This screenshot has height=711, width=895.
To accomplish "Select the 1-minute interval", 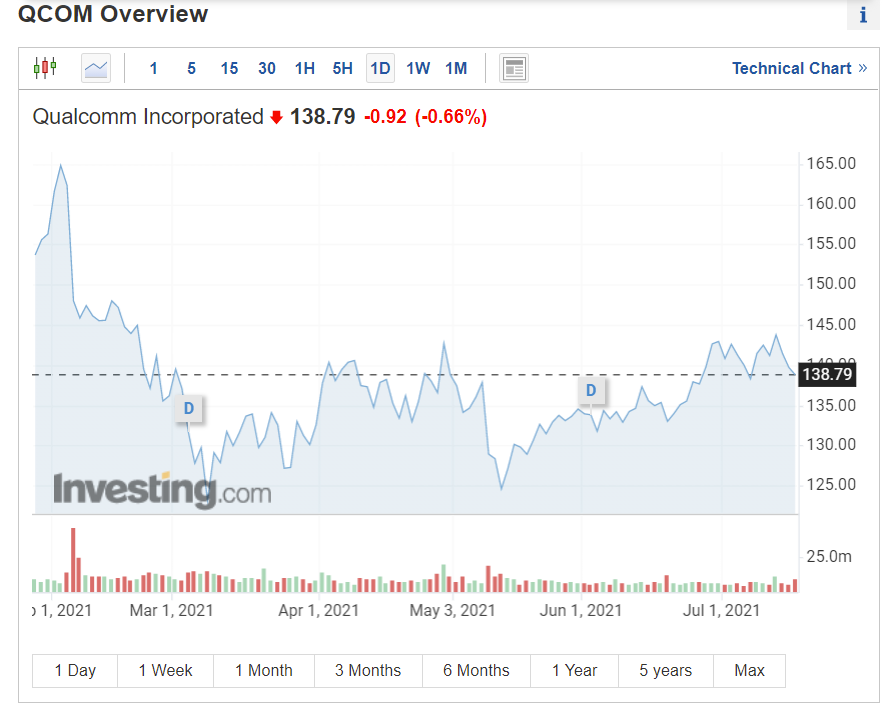I will click(x=153, y=68).
